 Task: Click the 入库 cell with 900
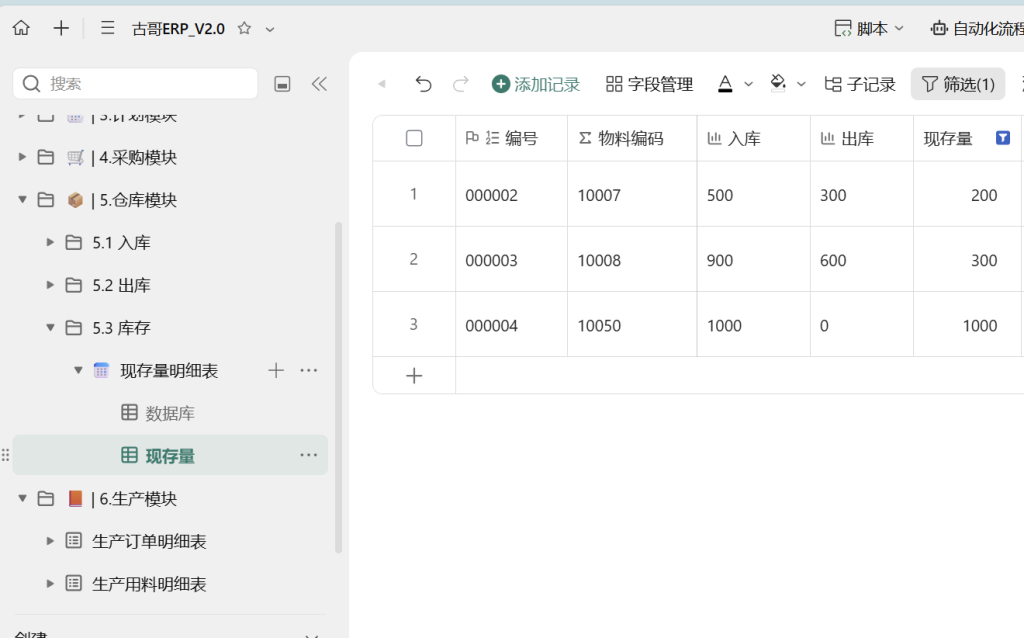[x=754, y=260]
